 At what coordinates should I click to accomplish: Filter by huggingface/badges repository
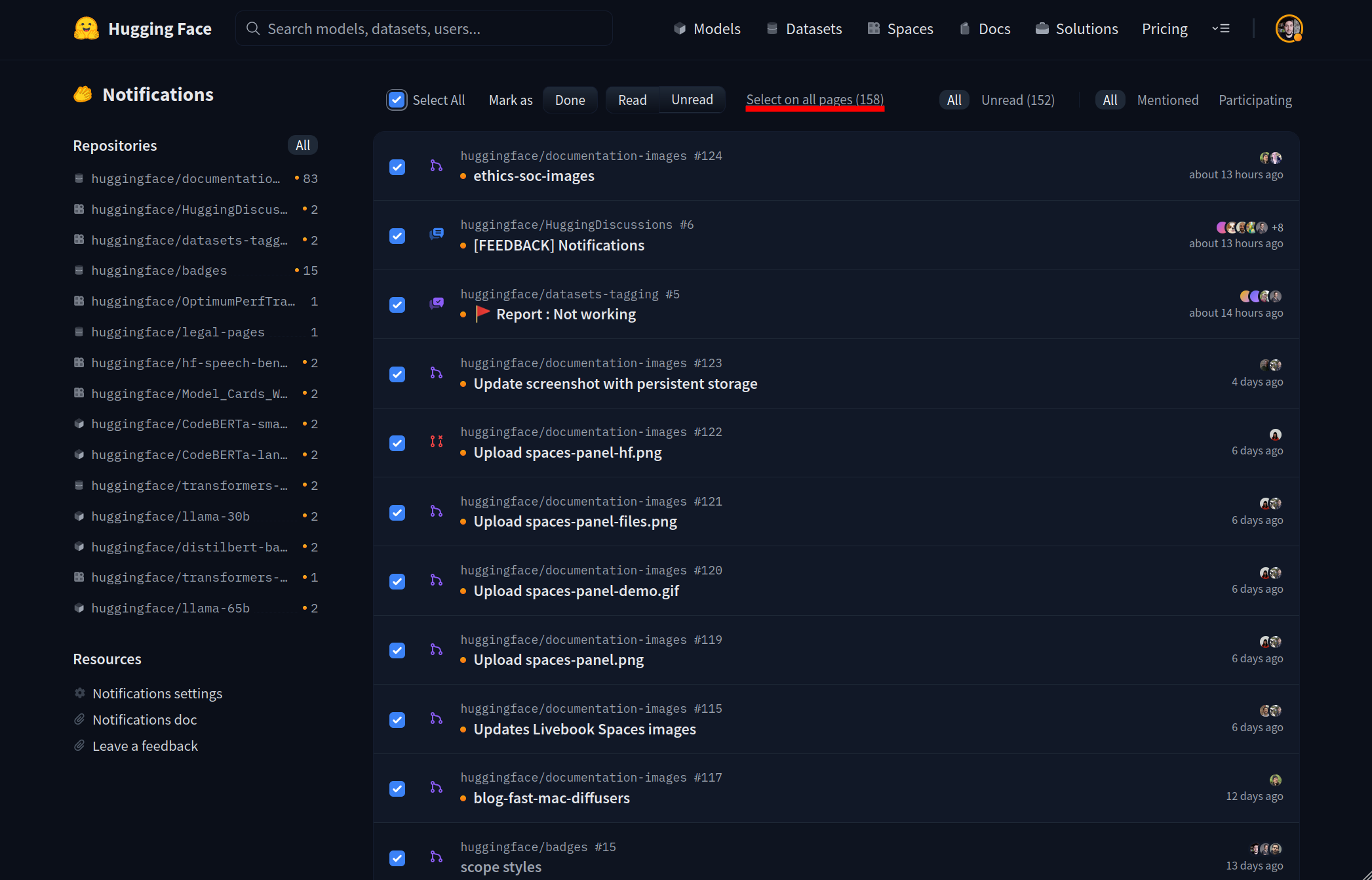click(x=159, y=270)
